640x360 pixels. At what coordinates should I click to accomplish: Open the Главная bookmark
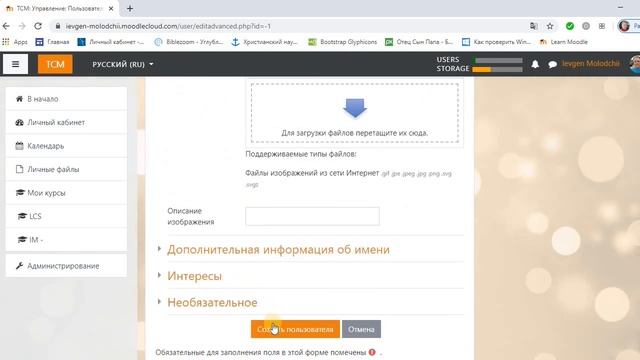tap(52, 42)
